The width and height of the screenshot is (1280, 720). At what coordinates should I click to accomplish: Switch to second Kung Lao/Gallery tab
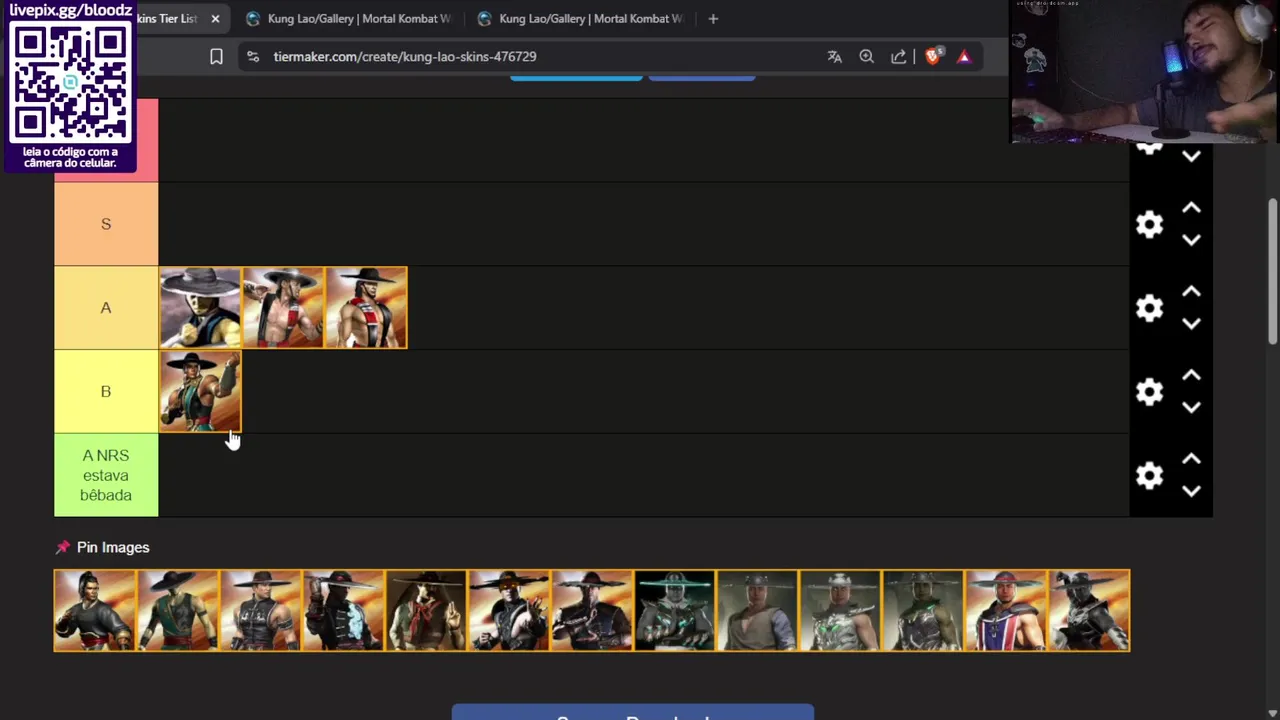pos(580,19)
